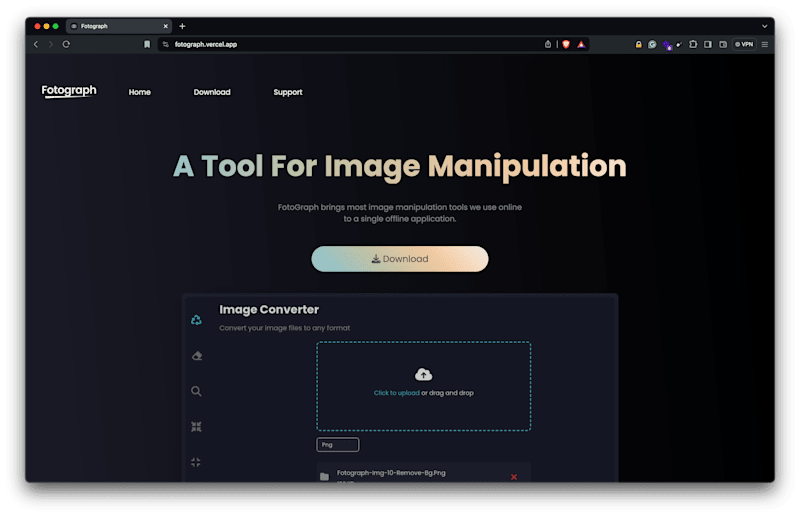This screenshot has height=516, width=800.
Task: Click the 'Image Converter' heading
Action: click(269, 310)
